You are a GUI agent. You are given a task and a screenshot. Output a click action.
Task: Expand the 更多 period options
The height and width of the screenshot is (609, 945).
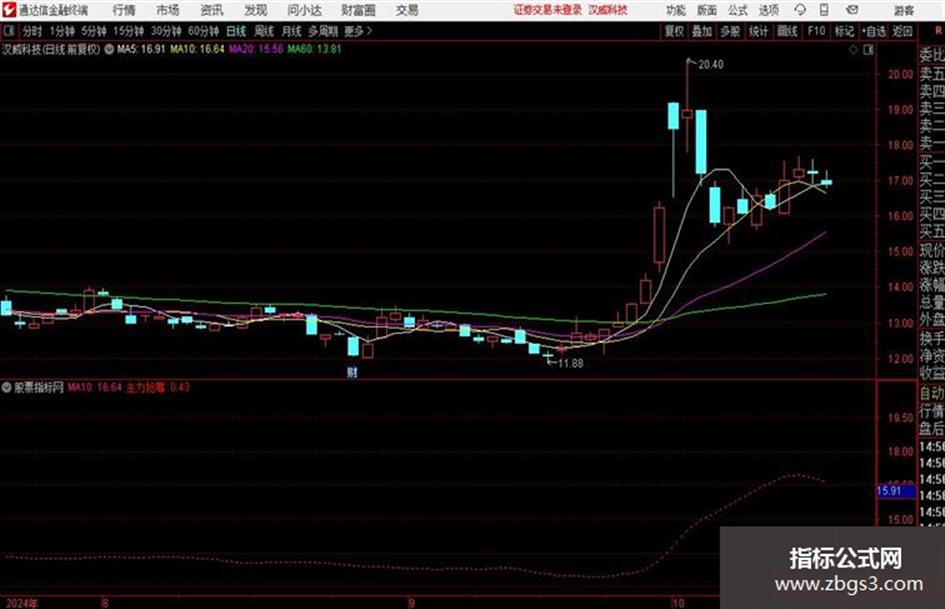point(358,31)
